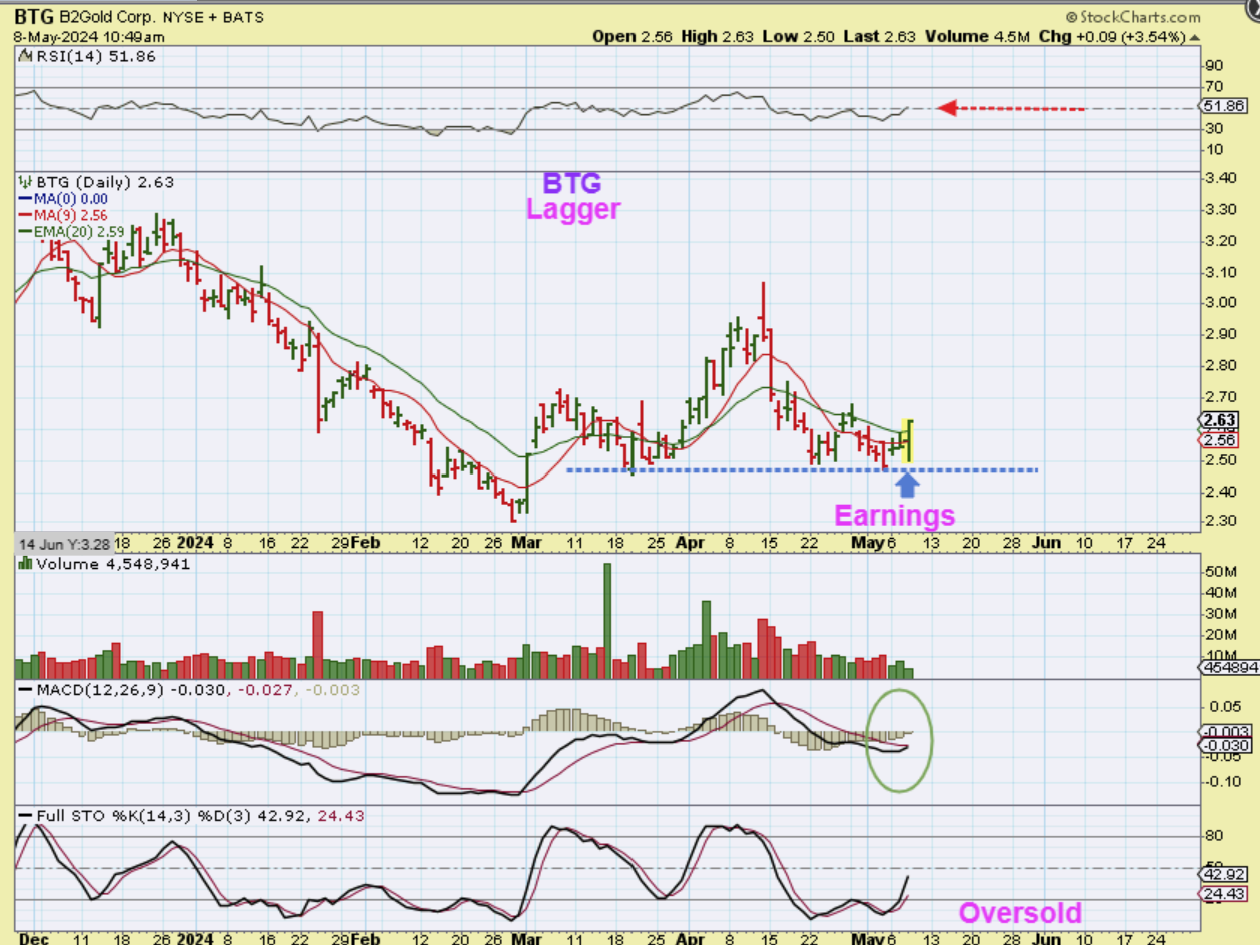The image size is (1260, 945).
Task: Click the 51.86 RSI value tag on axis
Action: (x=1225, y=105)
